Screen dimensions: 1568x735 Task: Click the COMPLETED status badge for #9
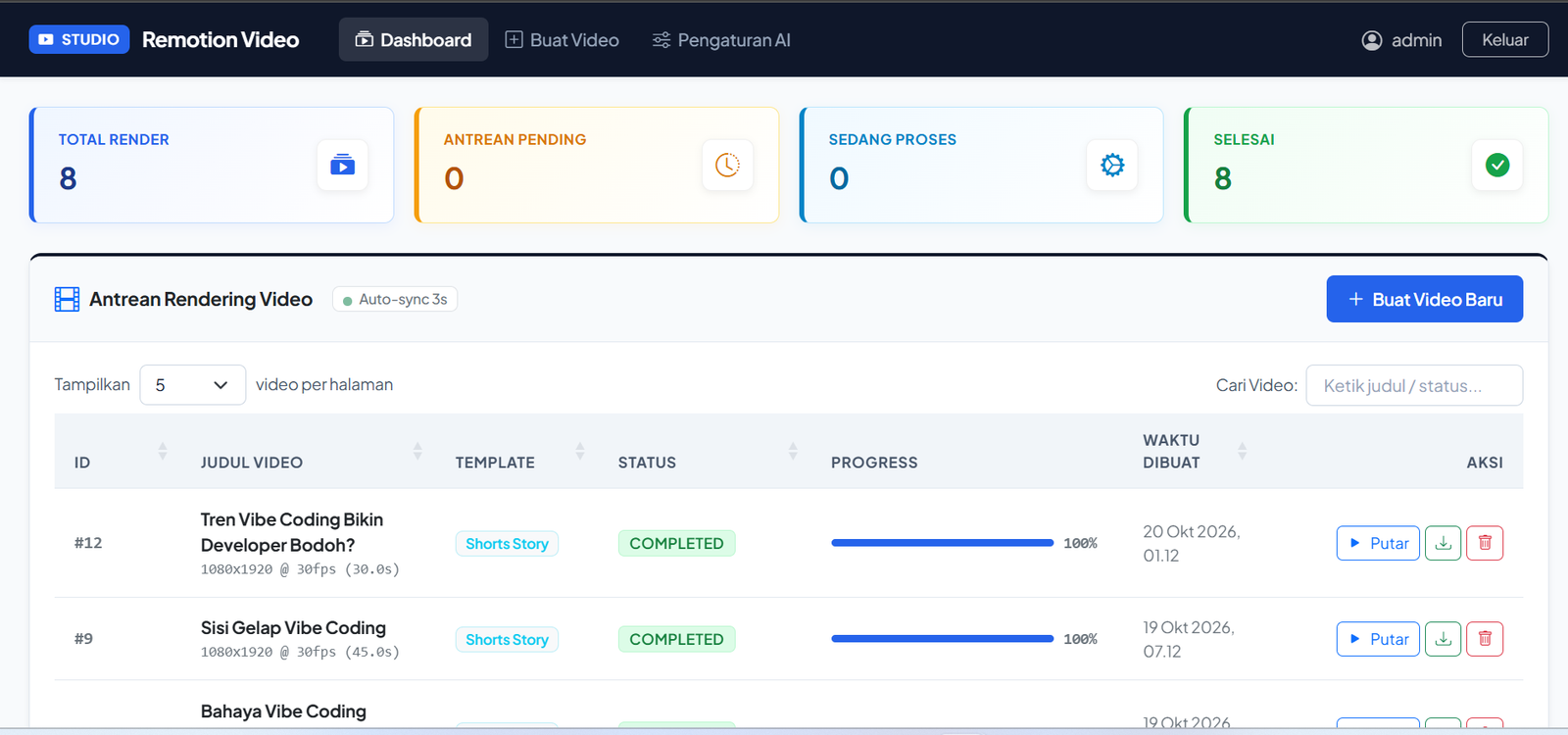tap(676, 639)
